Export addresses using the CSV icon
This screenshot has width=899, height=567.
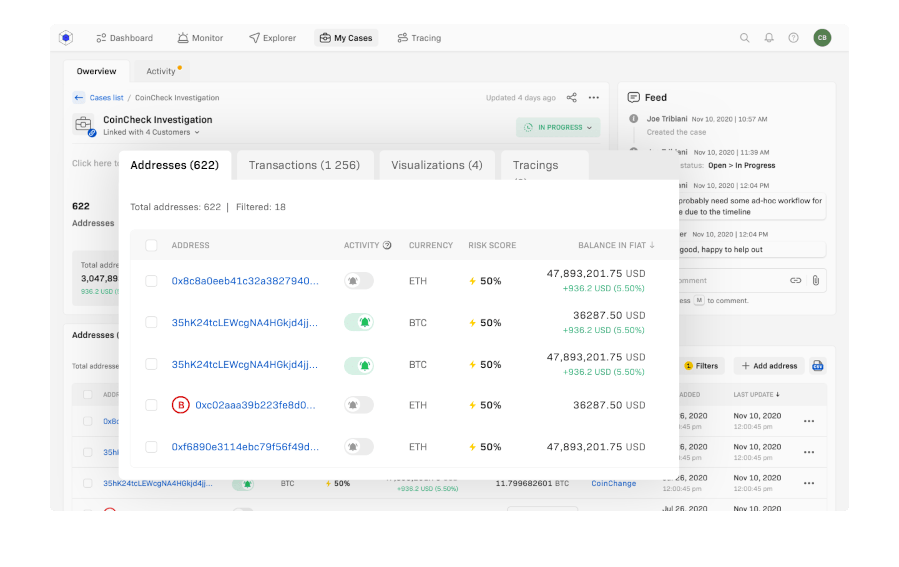tap(818, 366)
